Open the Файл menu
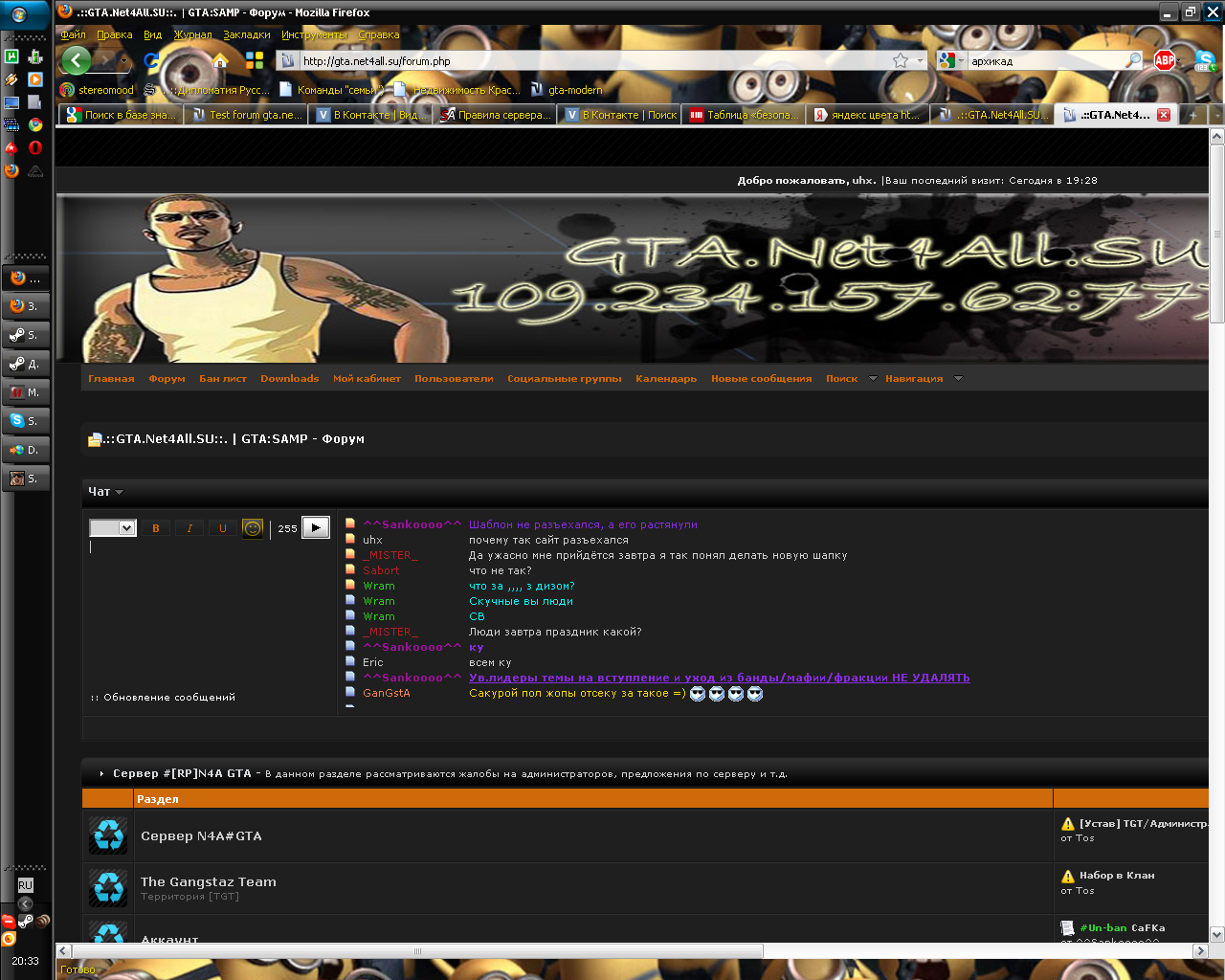The height and width of the screenshot is (980, 1225). pyautogui.click(x=73, y=34)
